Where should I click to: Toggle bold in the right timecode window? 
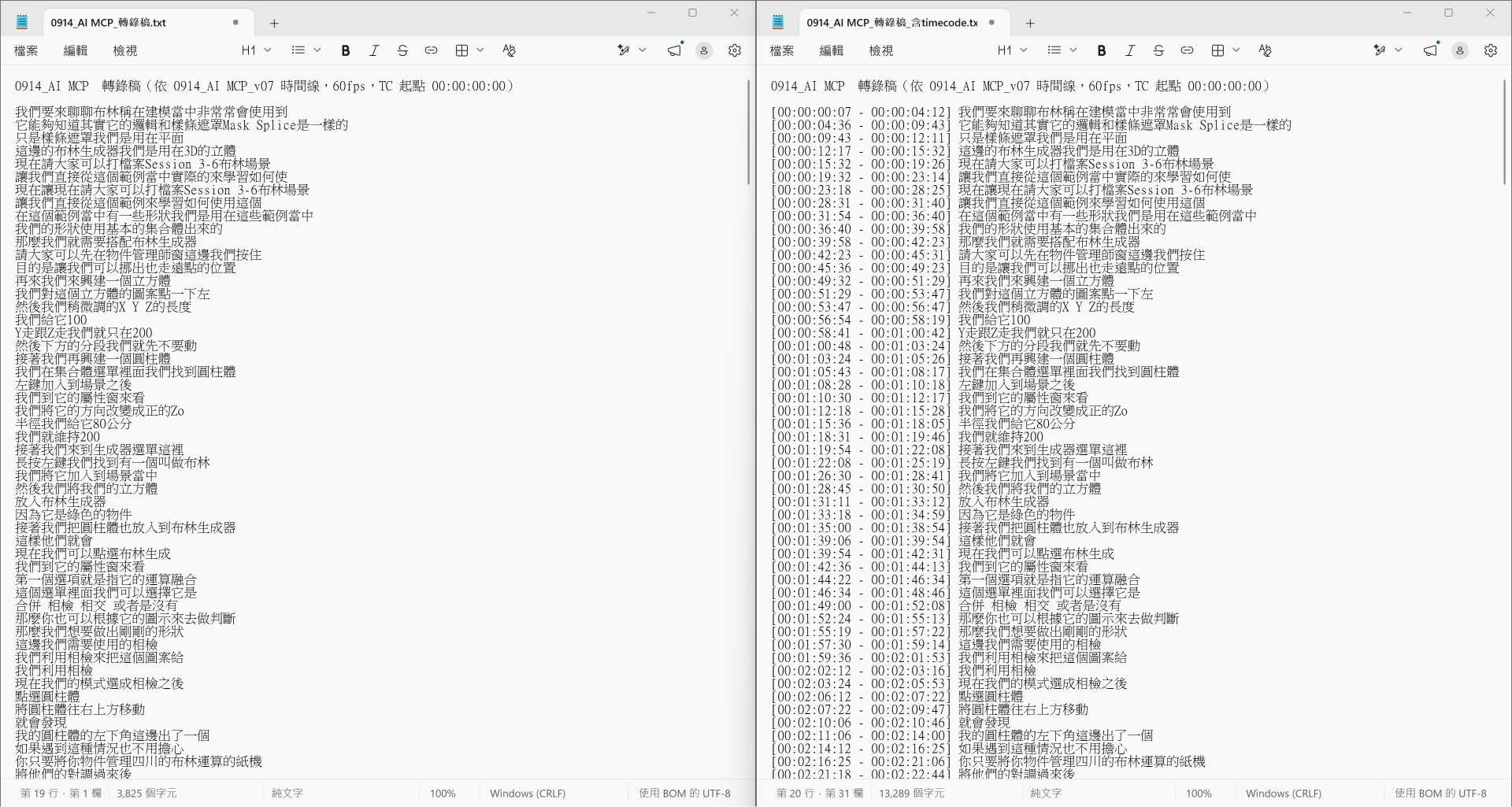[1102, 50]
